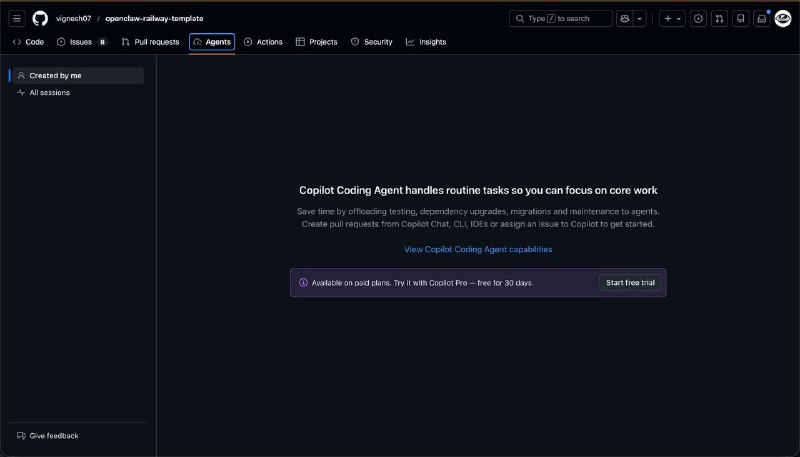
Task: Open the hamburger navigation menu
Action: (x=17, y=18)
